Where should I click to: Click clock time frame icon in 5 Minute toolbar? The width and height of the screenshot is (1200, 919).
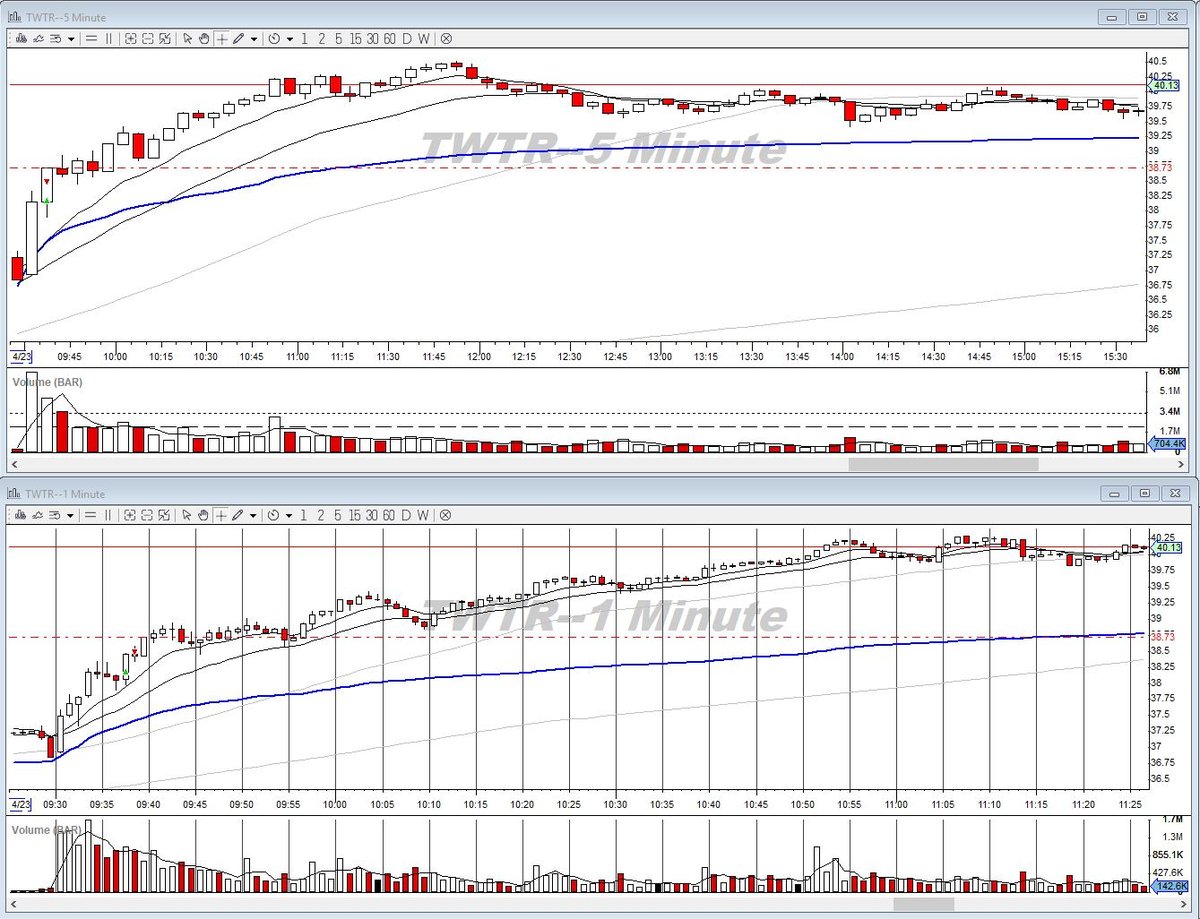pos(274,38)
